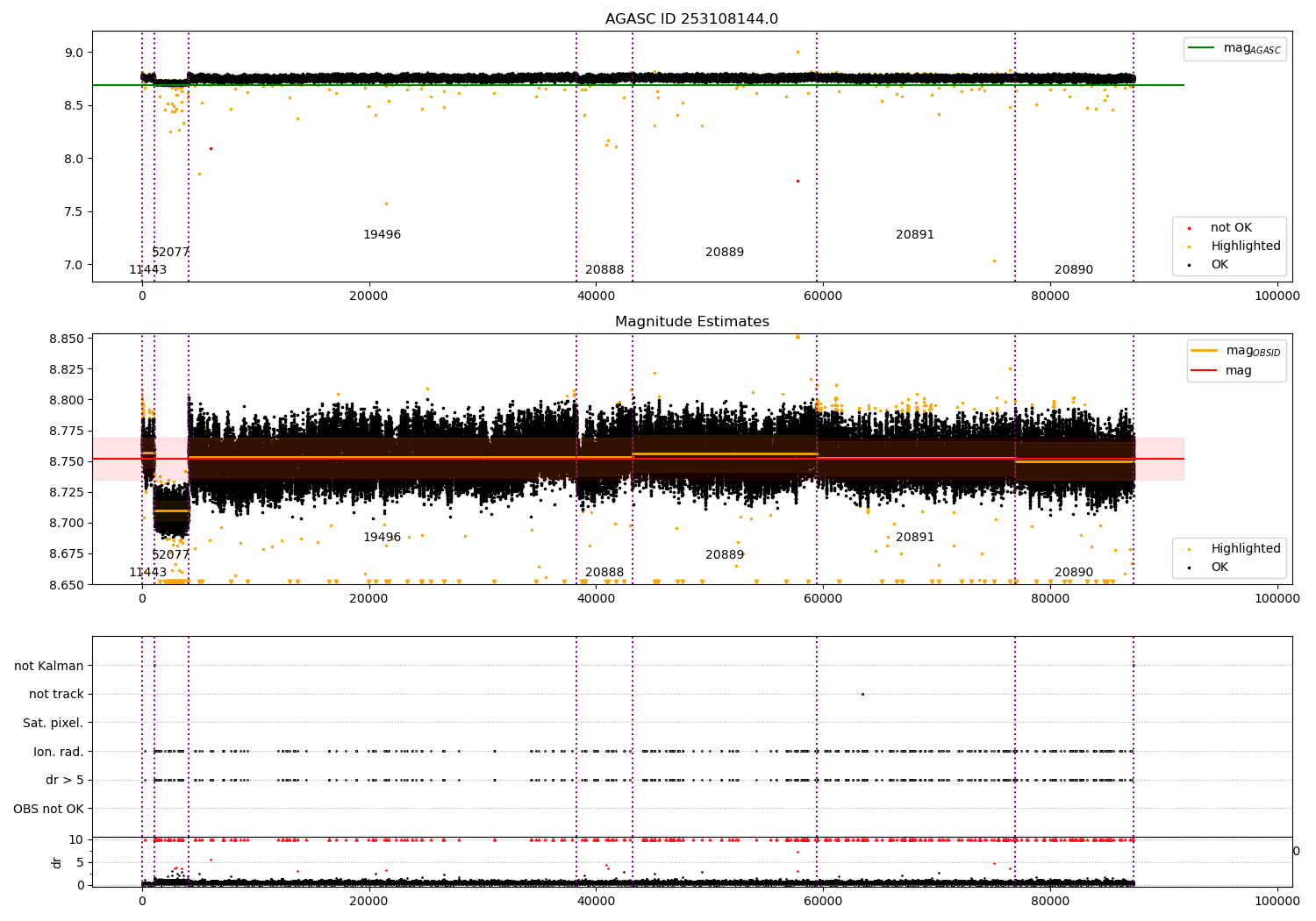Click the 60000 x-axis tick of top plot
Screen dimensions: 1316x921
[823, 296]
